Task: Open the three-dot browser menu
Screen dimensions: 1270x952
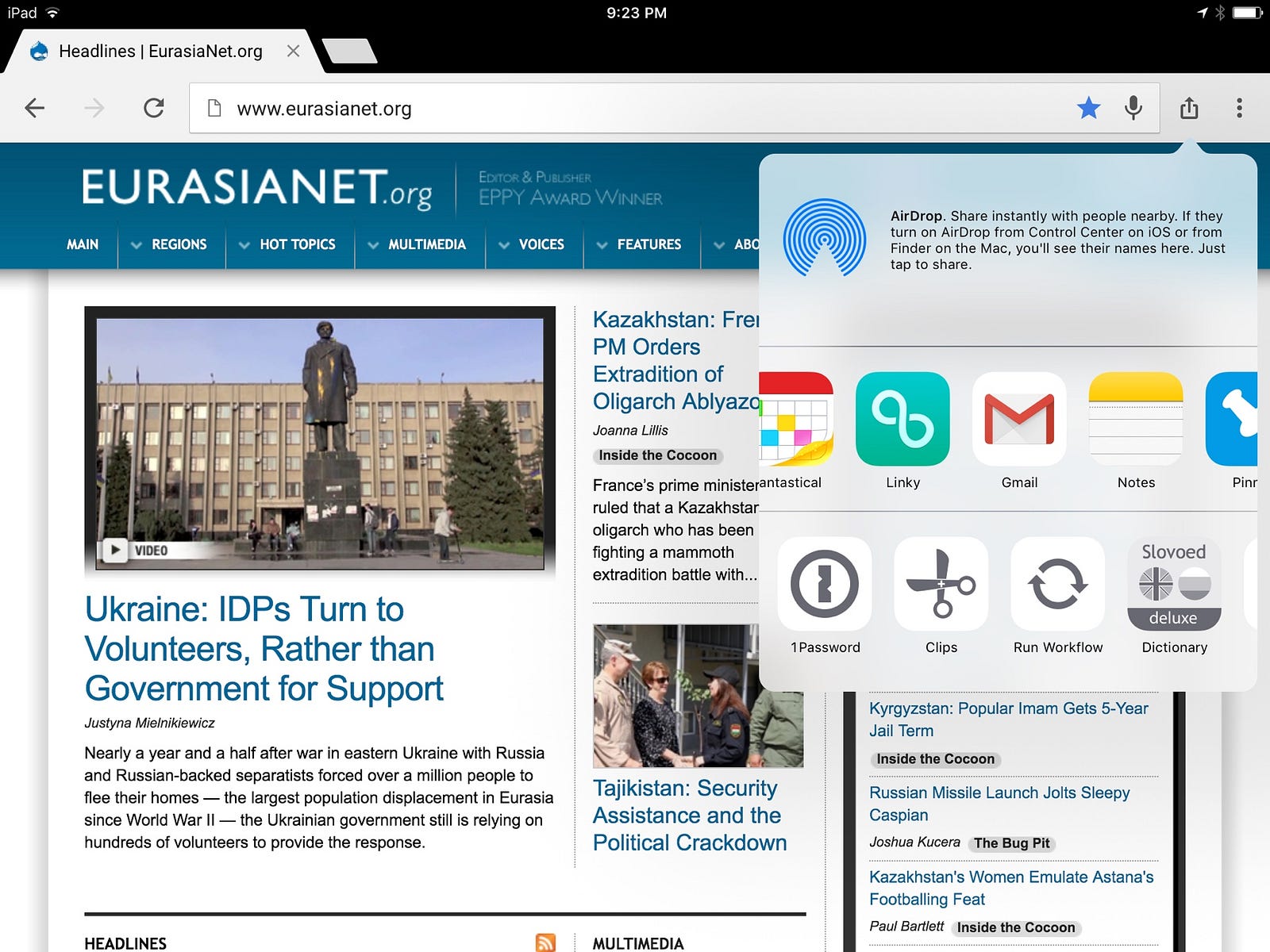Action: coord(1239,108)
